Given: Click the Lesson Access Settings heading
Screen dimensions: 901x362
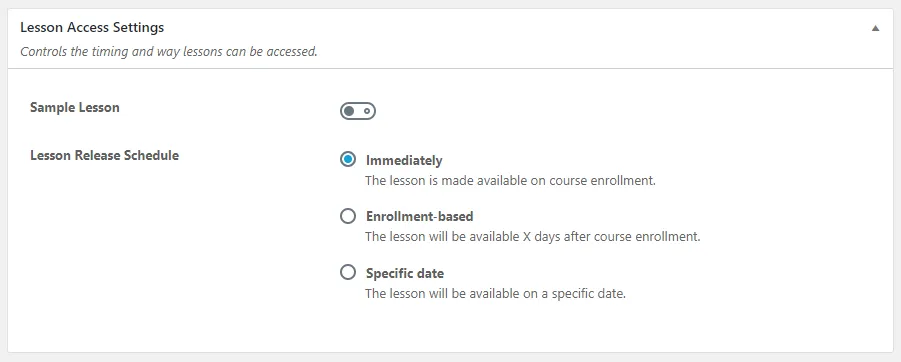Looking at the screenshot, I should [x=92, y=27].
